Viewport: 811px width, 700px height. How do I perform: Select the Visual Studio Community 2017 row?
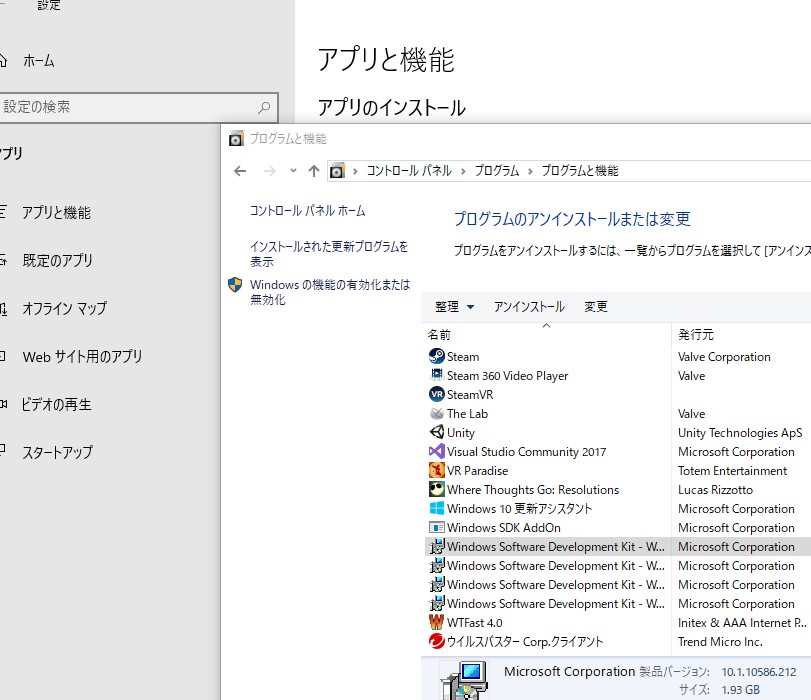coord(618,452)
